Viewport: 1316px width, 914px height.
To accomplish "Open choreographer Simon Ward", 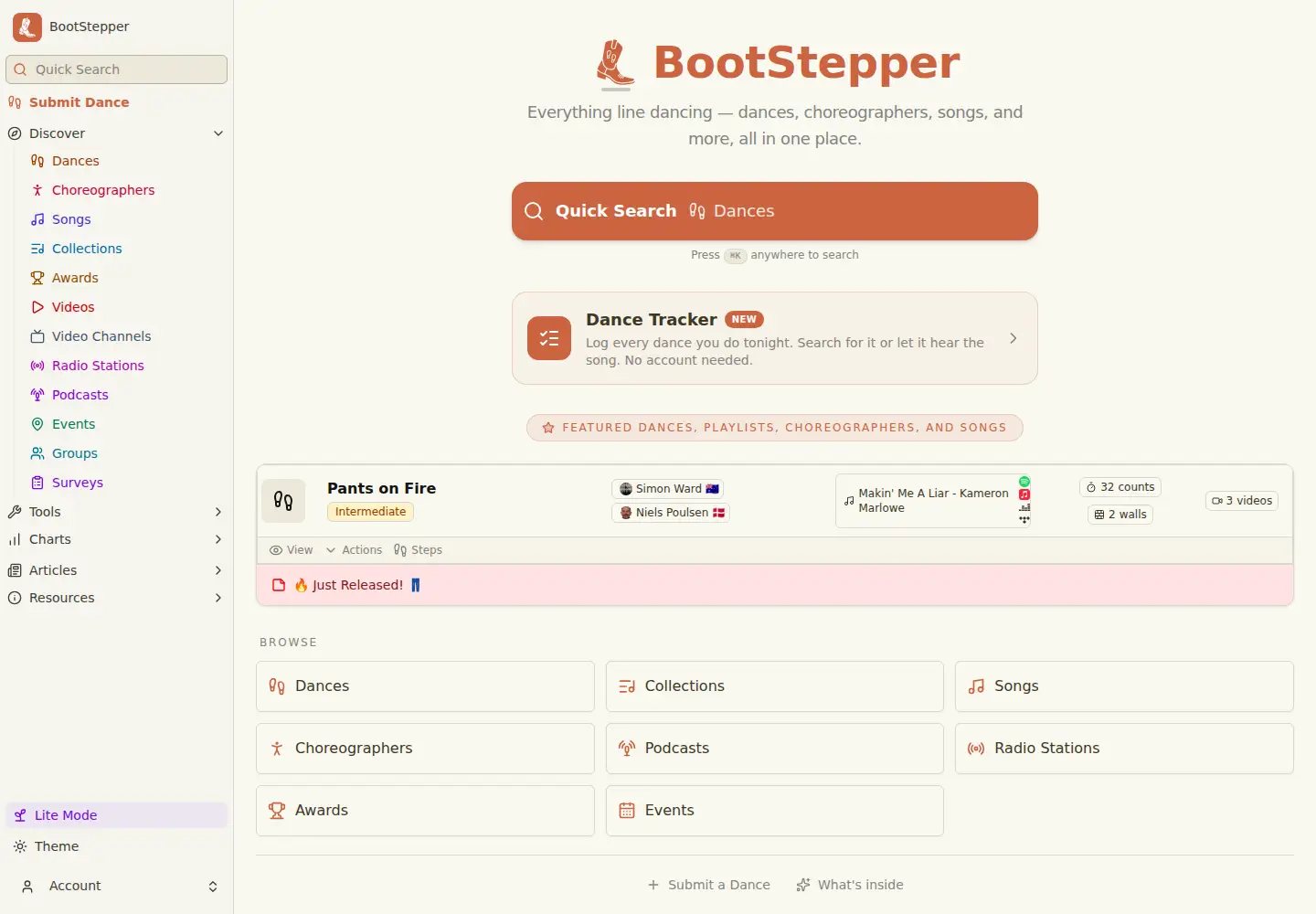I will (x=669, y=489).
